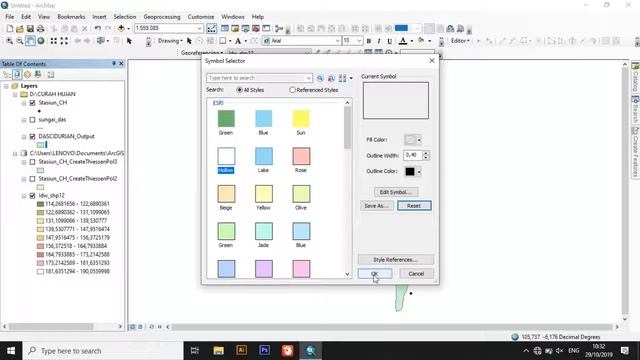This screenshot has width=640, height=360.
Task: List layers by visibility
Action: [27, 74]
